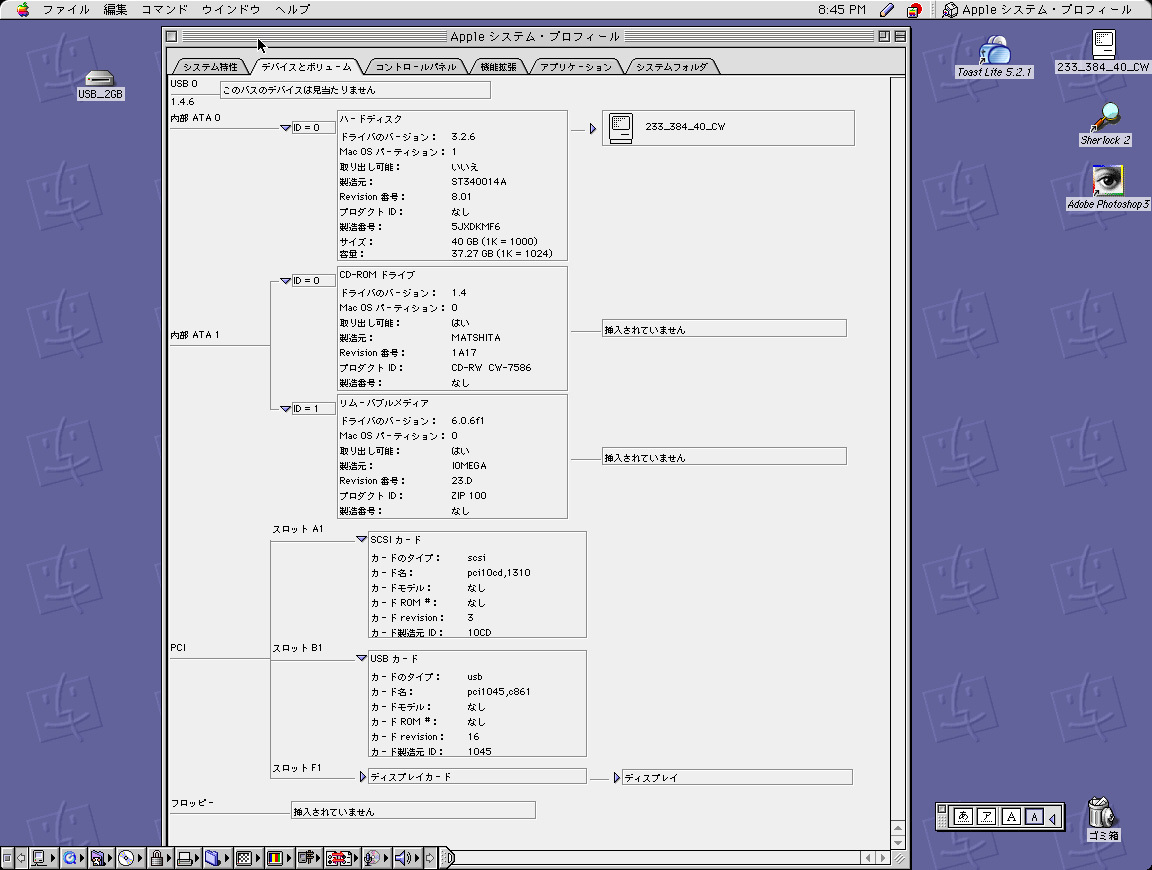
Task: Switch to the コントロールパネル tab
Action: [x=416, y=67]
